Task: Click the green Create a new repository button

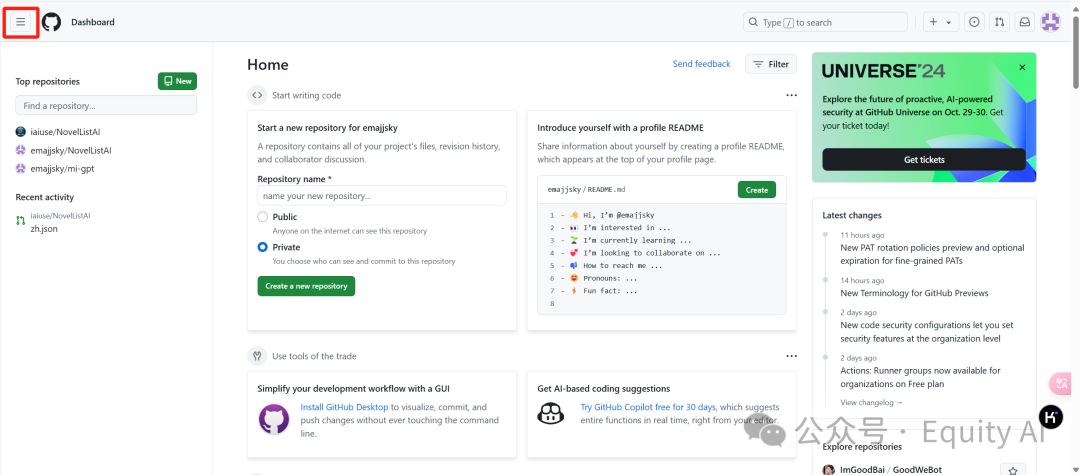Action: point(306,286)
